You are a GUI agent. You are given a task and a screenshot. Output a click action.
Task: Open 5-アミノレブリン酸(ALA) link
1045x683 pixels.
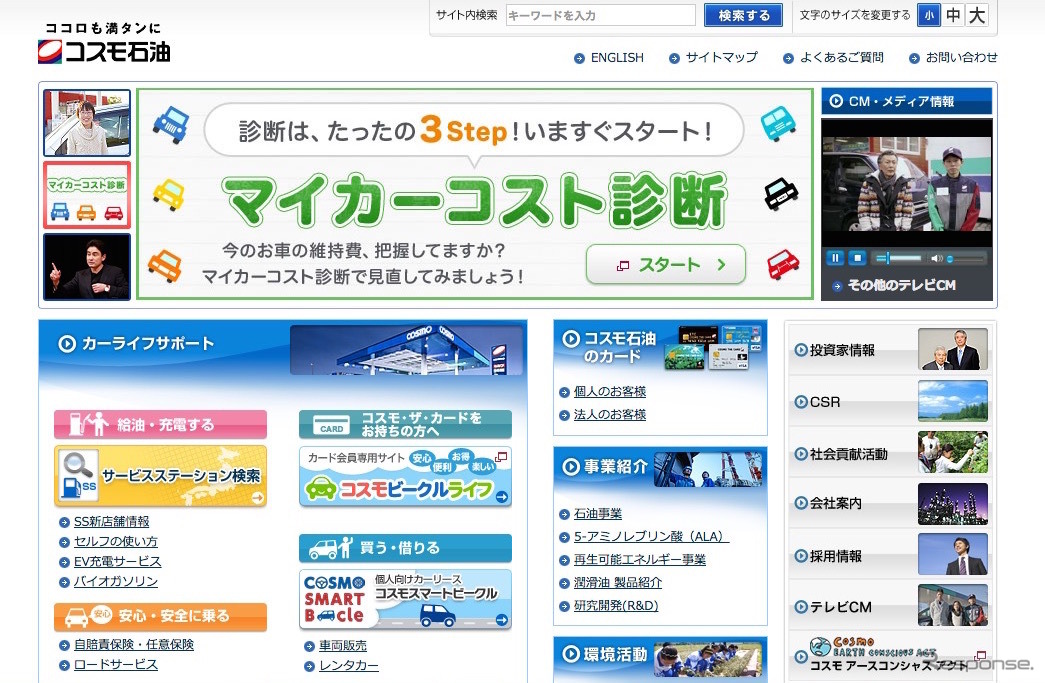tap(651, 537)
